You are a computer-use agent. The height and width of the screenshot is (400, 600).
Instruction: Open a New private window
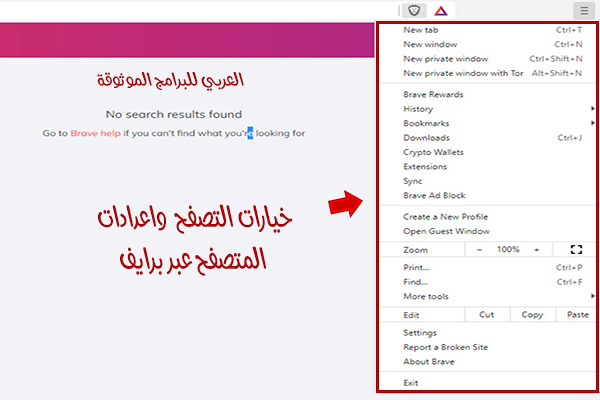tap(488, 59)
